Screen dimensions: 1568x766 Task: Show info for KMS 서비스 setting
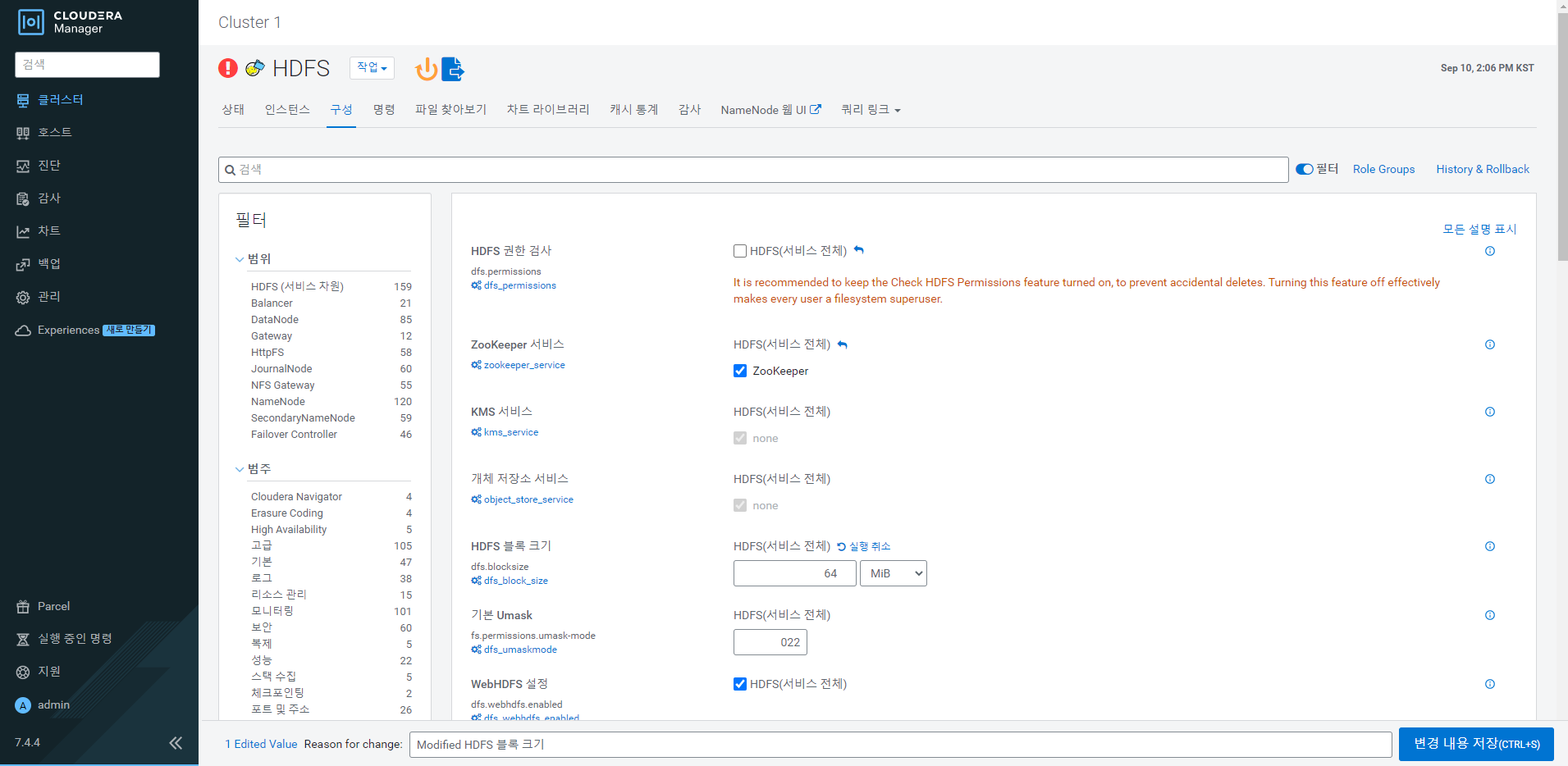[x=1490, y=412]
